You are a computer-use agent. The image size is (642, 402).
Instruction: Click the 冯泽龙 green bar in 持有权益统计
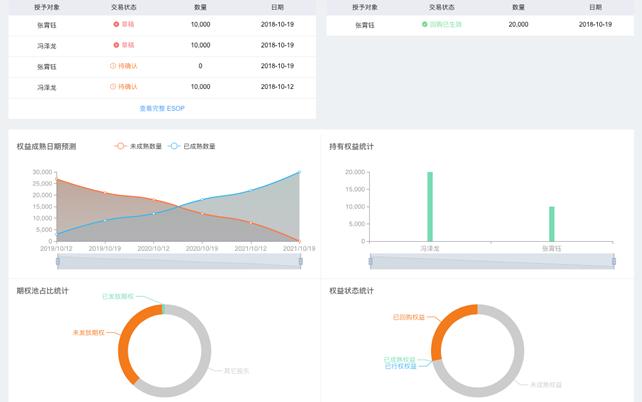coord(430,207)
